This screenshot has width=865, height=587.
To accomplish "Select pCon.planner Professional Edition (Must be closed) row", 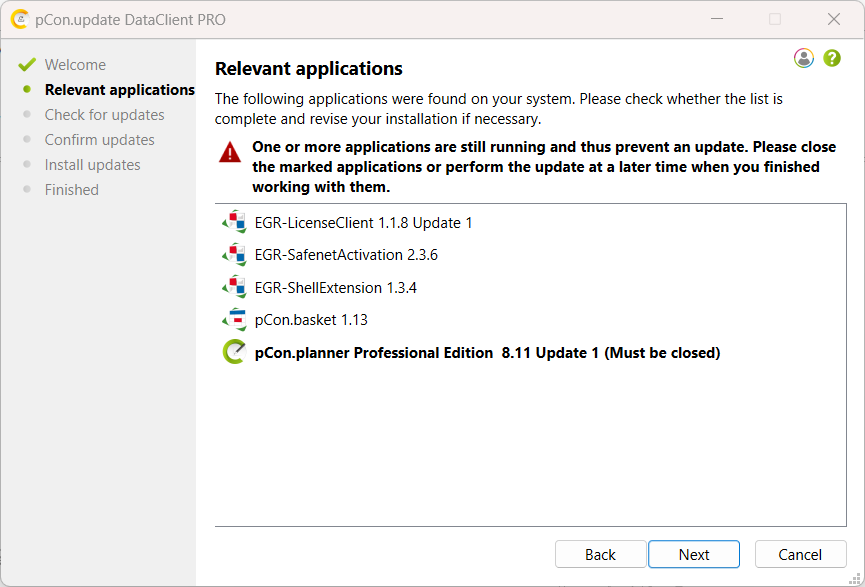I will (x=530, y=352).
